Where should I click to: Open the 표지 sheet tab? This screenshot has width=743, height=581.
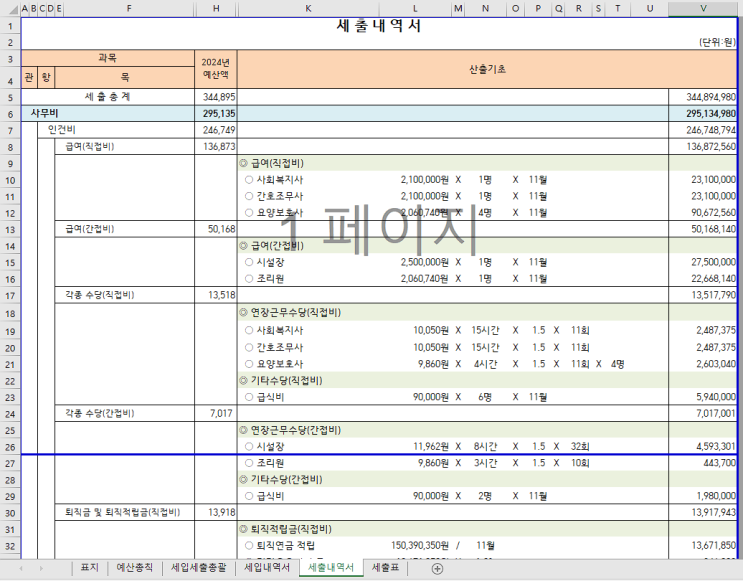point(90,567)
